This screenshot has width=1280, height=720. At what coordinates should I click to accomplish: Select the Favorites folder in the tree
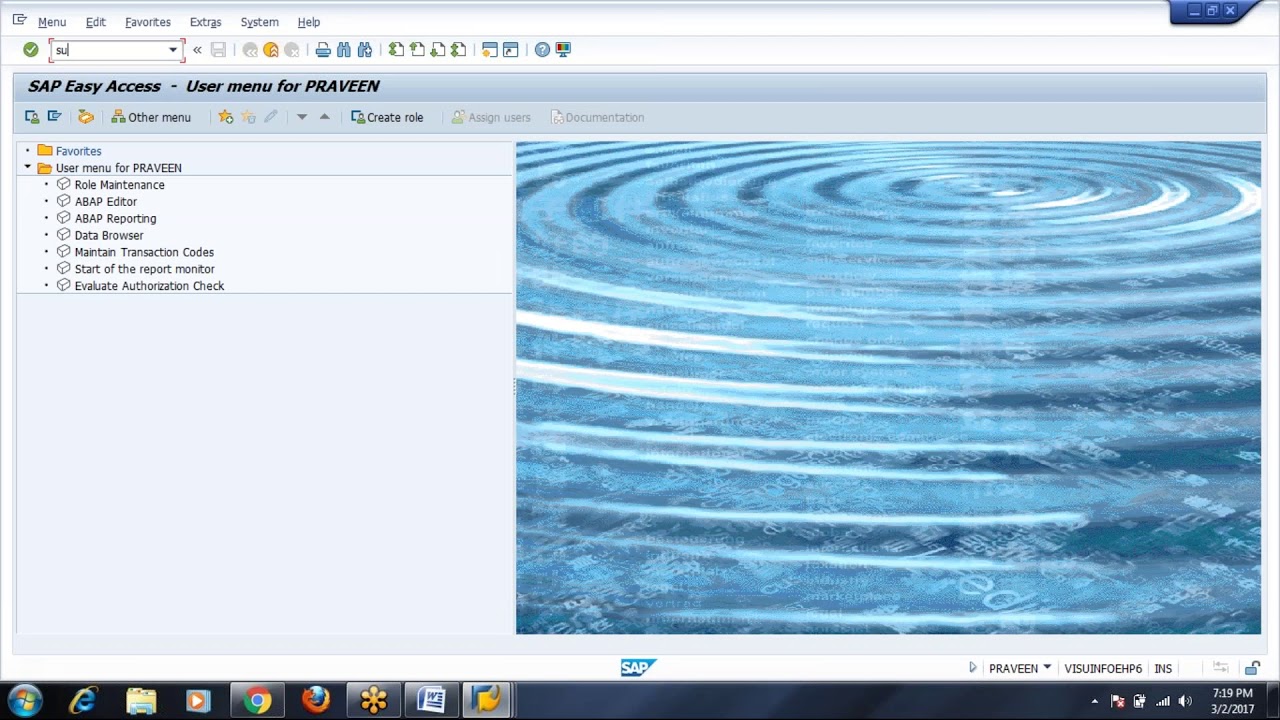[x=78, y=151]
